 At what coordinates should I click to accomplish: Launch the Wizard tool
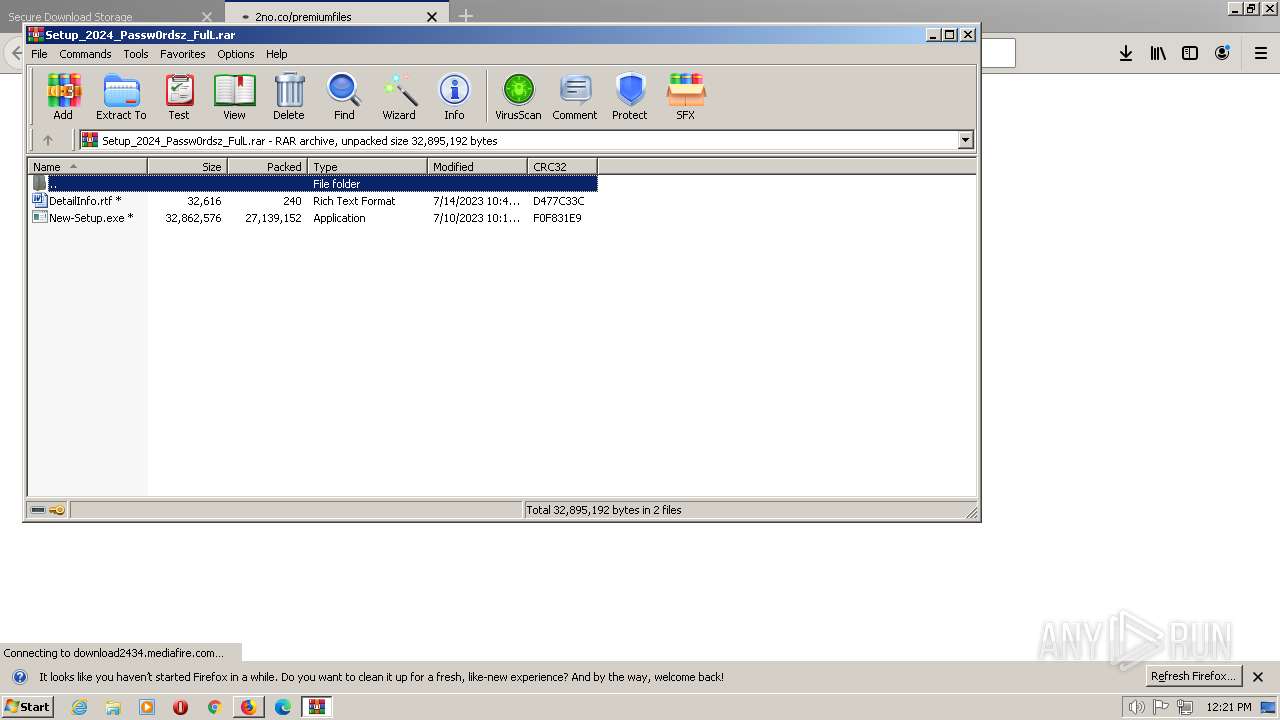(399, 97)
